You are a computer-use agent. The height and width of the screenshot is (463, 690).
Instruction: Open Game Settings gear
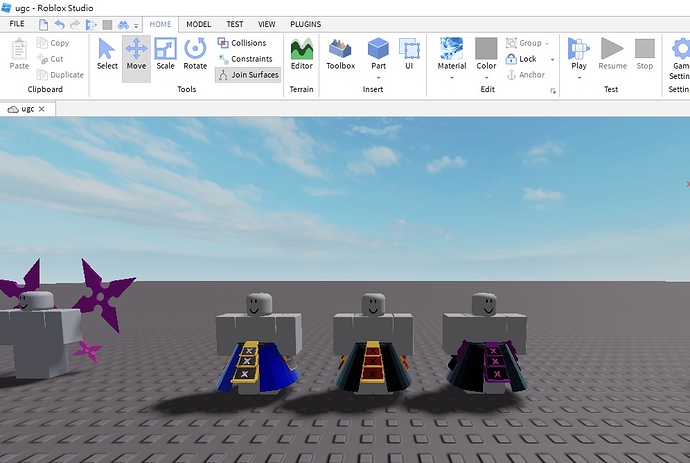point(680,58)
